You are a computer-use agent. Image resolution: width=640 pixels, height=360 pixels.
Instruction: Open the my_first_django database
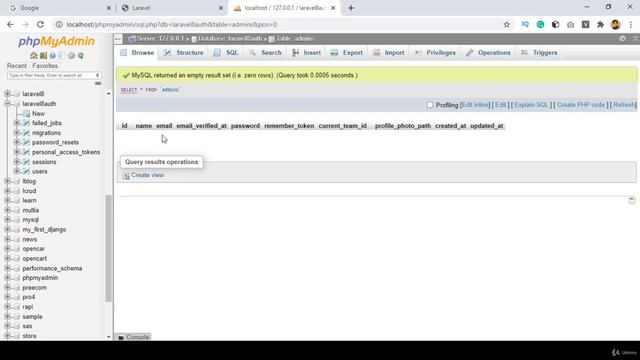tap(44, 229)
